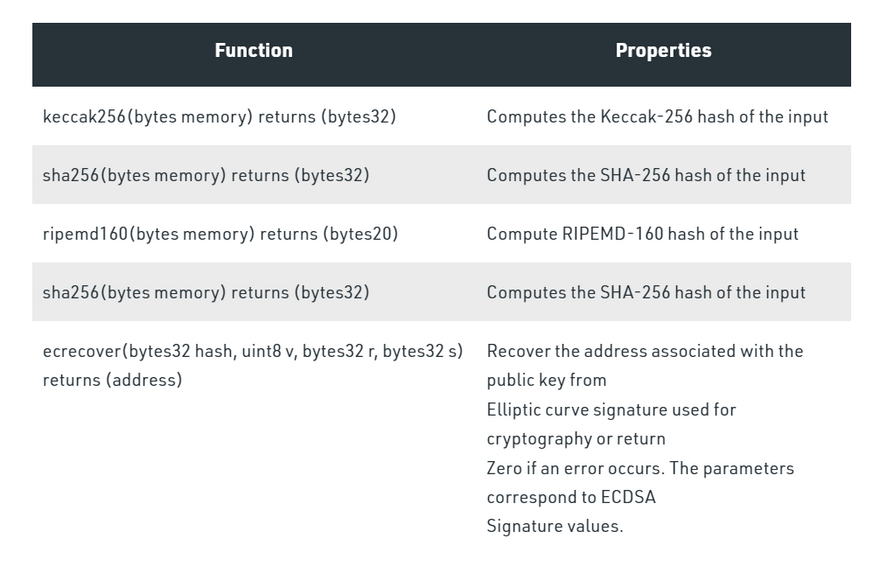Image resolution: width=880 pixels, height=567 pixels.
Task: Click the 'returns (address)' text
Action: pyautogui.click(x=112, y=380)
